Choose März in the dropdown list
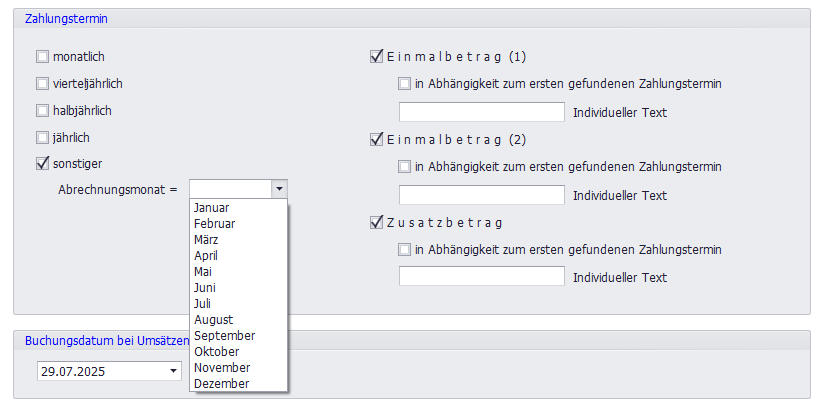Image resolution: width=819 pixels, height=406 pixels. pos(207,239)
